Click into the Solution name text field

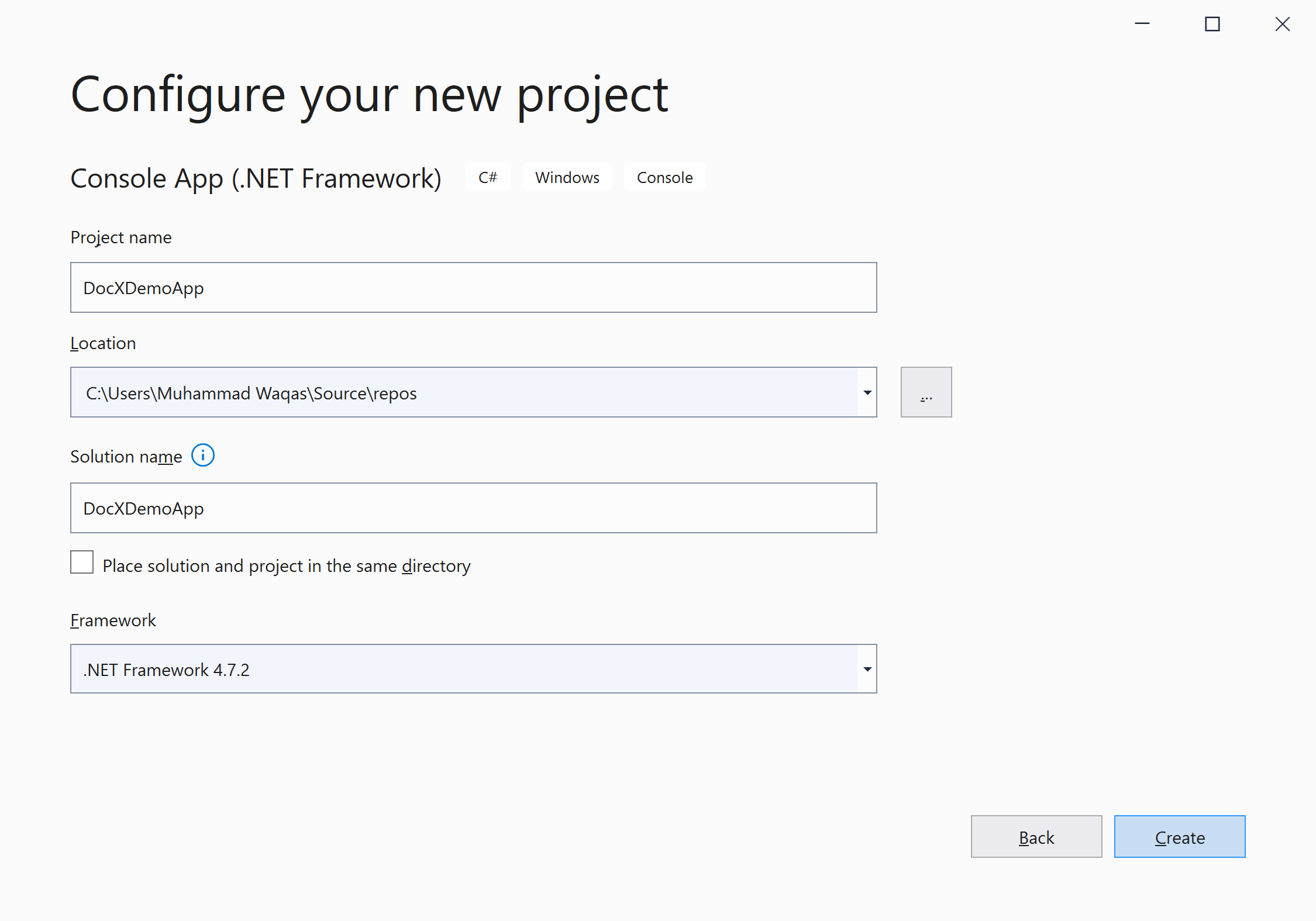(x=473, y=508)
